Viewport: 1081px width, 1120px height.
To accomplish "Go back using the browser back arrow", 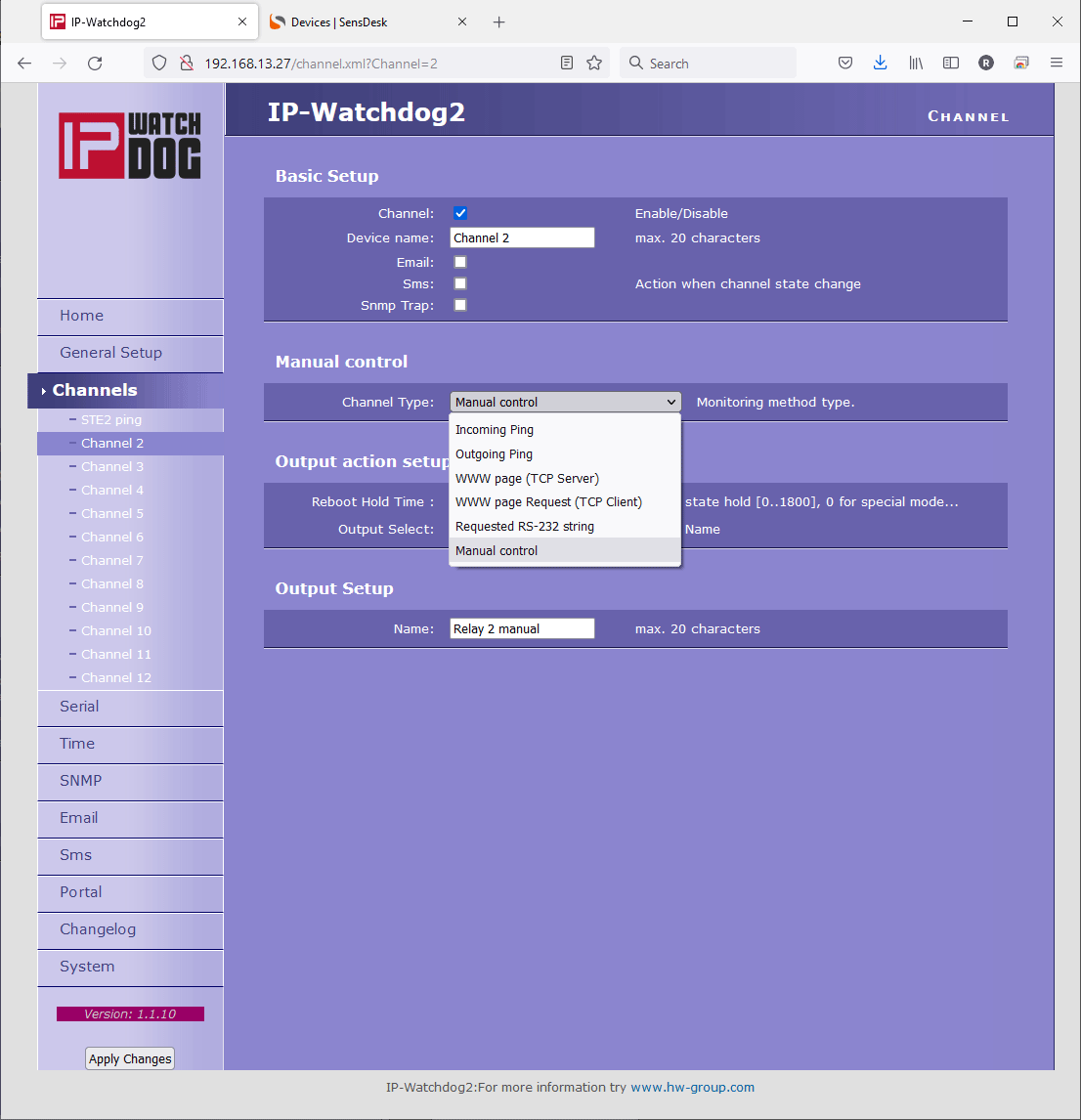I will coord(24,63).
